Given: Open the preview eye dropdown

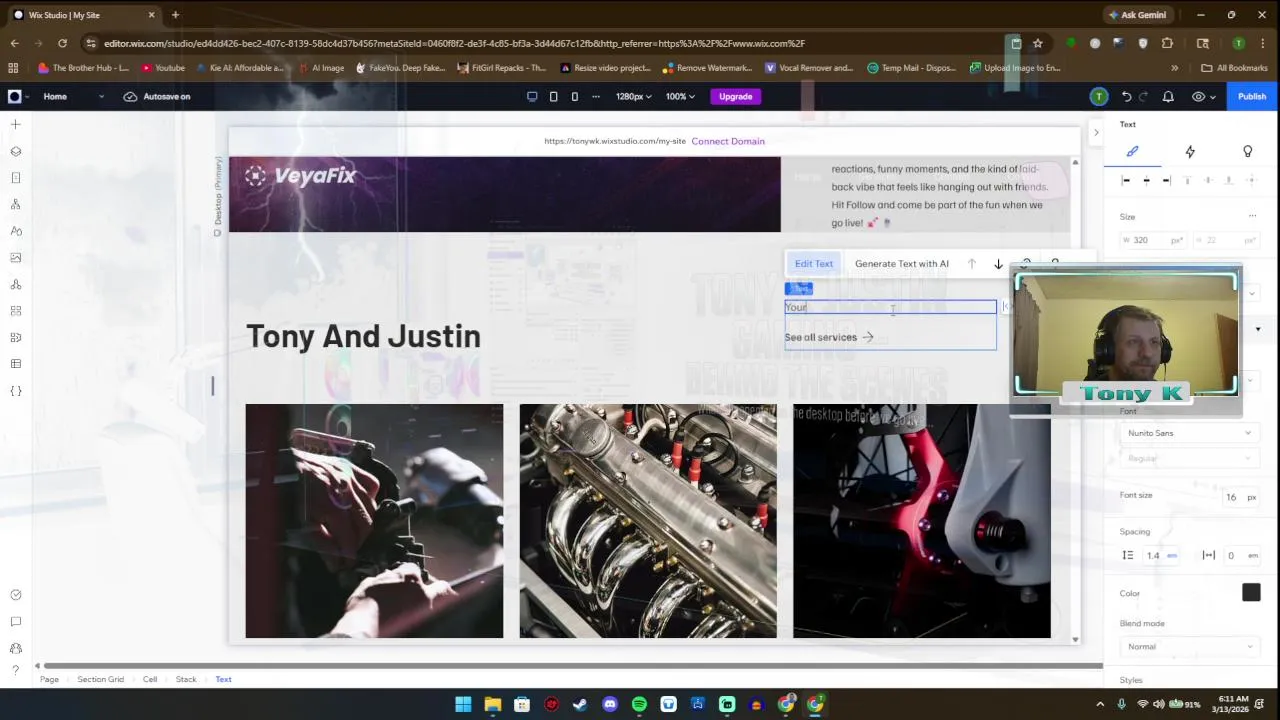Looking at the screenshot, I should pyautogui.click(x=1204, y=96).
